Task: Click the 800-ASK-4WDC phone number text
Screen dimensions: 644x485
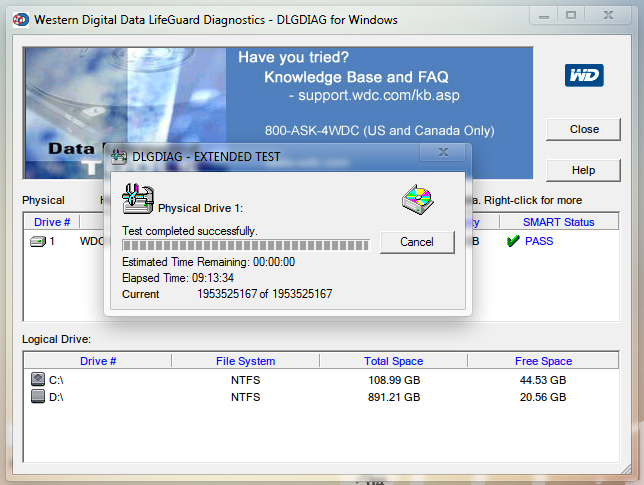Action: (380, 131)
